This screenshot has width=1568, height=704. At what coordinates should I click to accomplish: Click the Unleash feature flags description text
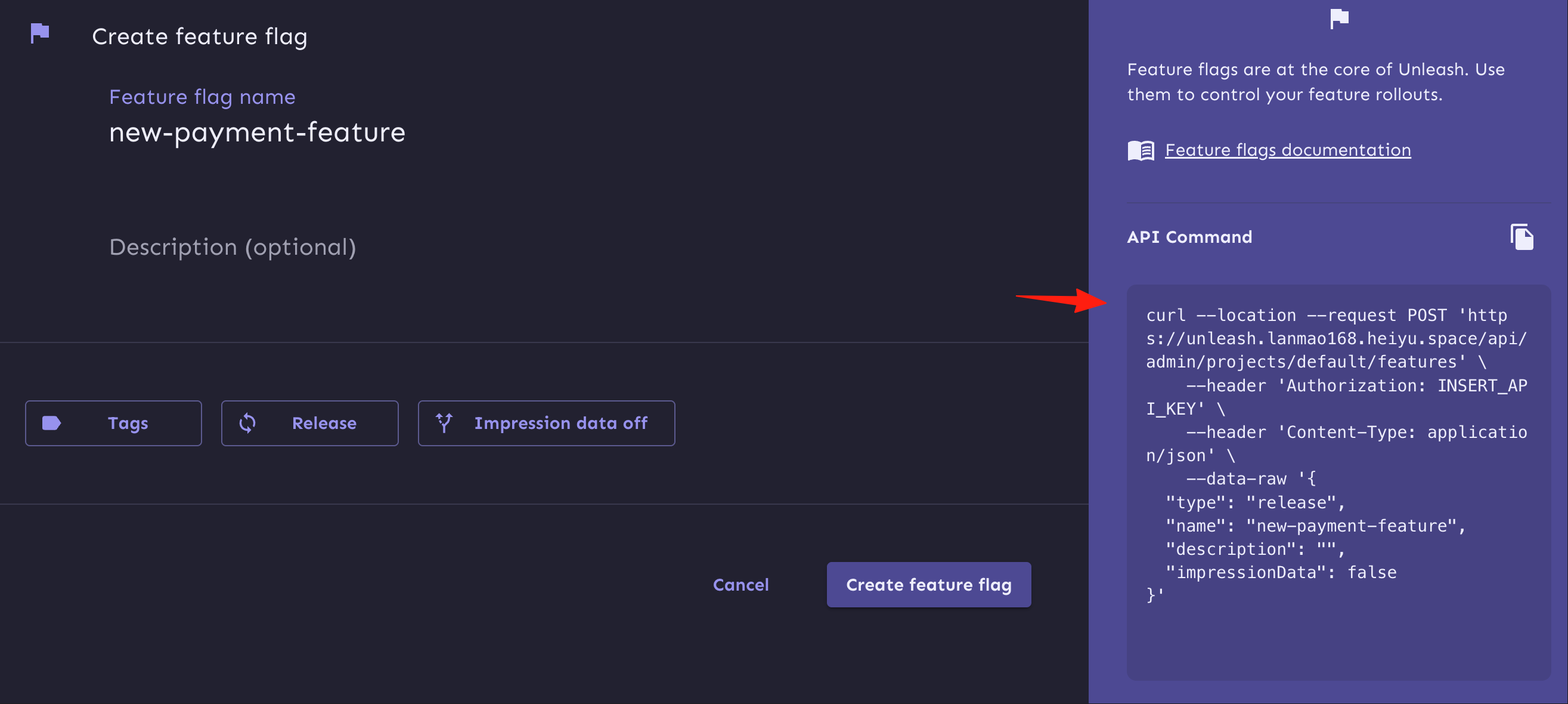point(1315,82)
